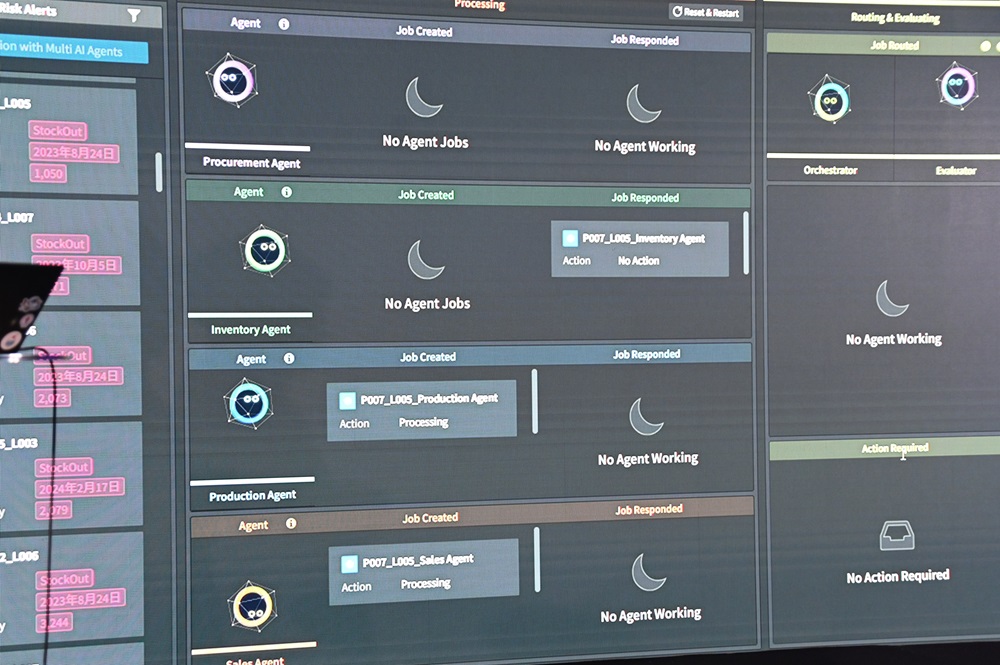Select checkbox on P007_L005_Production Agent job card
Screen dimensions: 1000x665
(x=347, y=400)
